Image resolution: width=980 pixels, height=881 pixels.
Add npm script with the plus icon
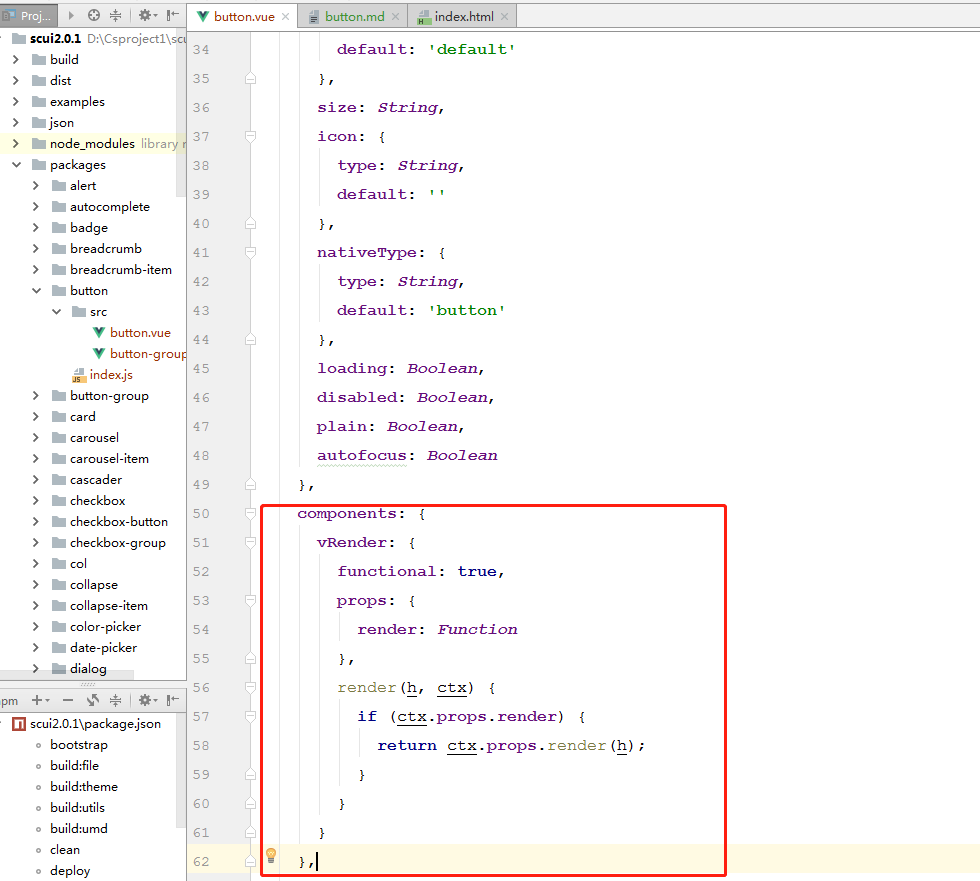[38, 700]
